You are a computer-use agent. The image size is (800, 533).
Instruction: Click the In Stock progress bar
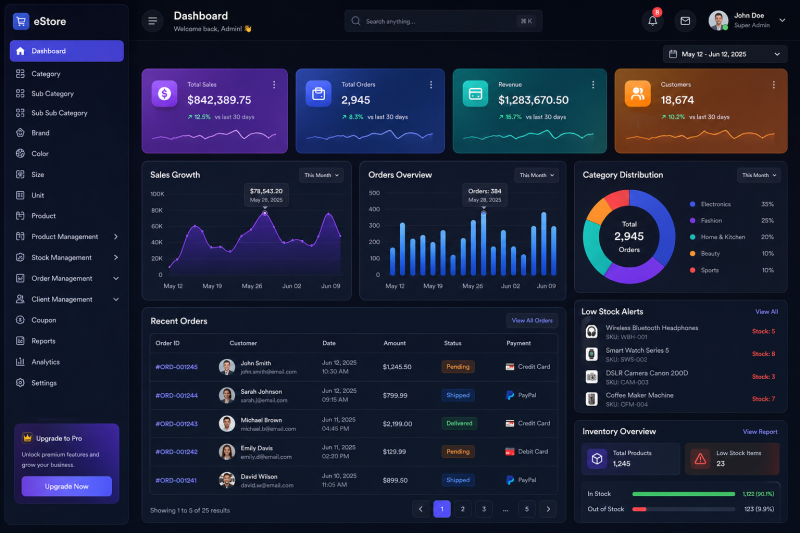(x=683, y=494)
